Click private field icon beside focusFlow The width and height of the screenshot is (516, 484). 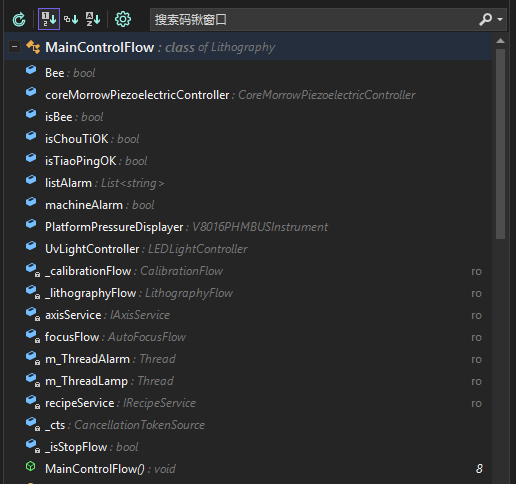point(33,335)
